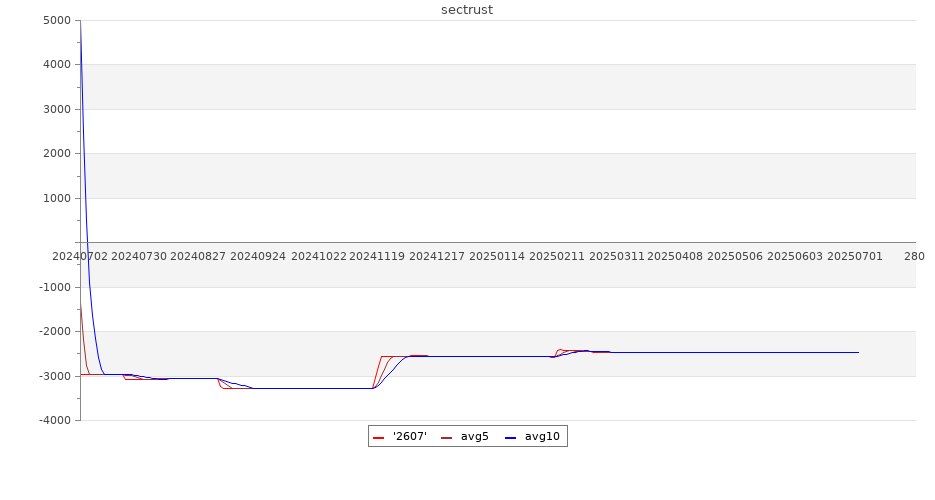Image resolution: width=935 pixels, height=500 pixels.
Task: Click the -3000 y-axis label
Action: coord(55,376)
